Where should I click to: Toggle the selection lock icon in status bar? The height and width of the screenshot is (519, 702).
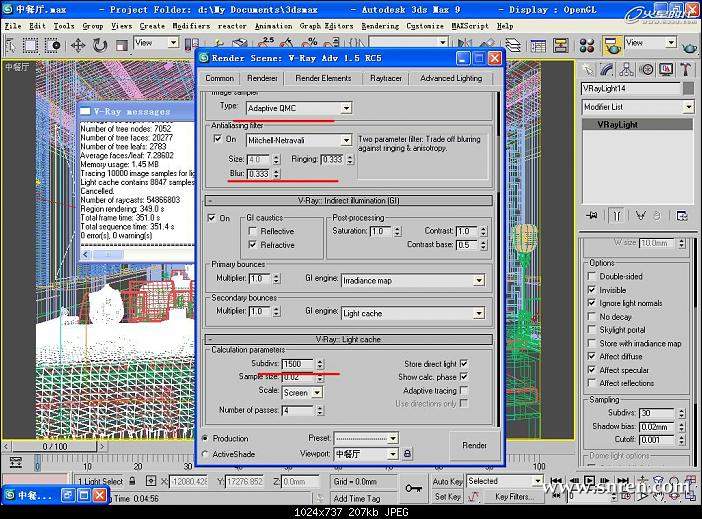[132, 481]
